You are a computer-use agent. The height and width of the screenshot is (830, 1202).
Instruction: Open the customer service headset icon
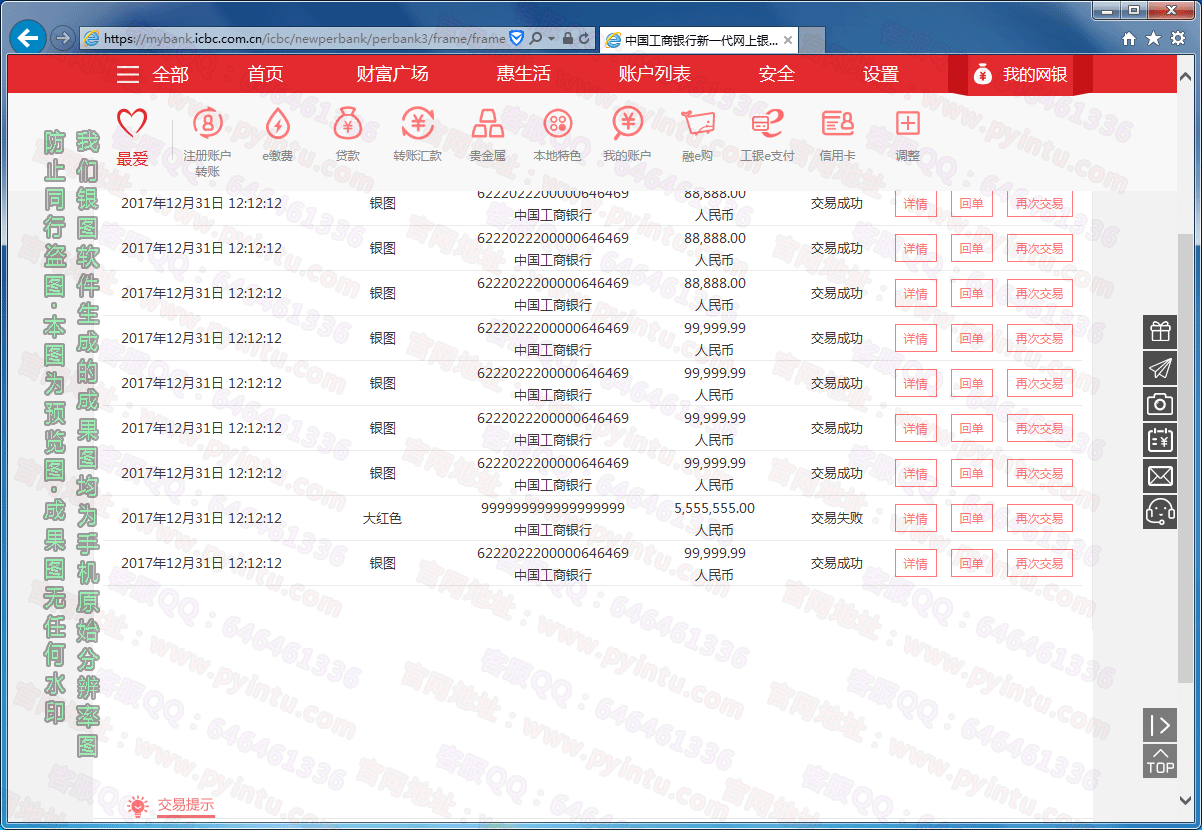click(x=1160, y=512)
